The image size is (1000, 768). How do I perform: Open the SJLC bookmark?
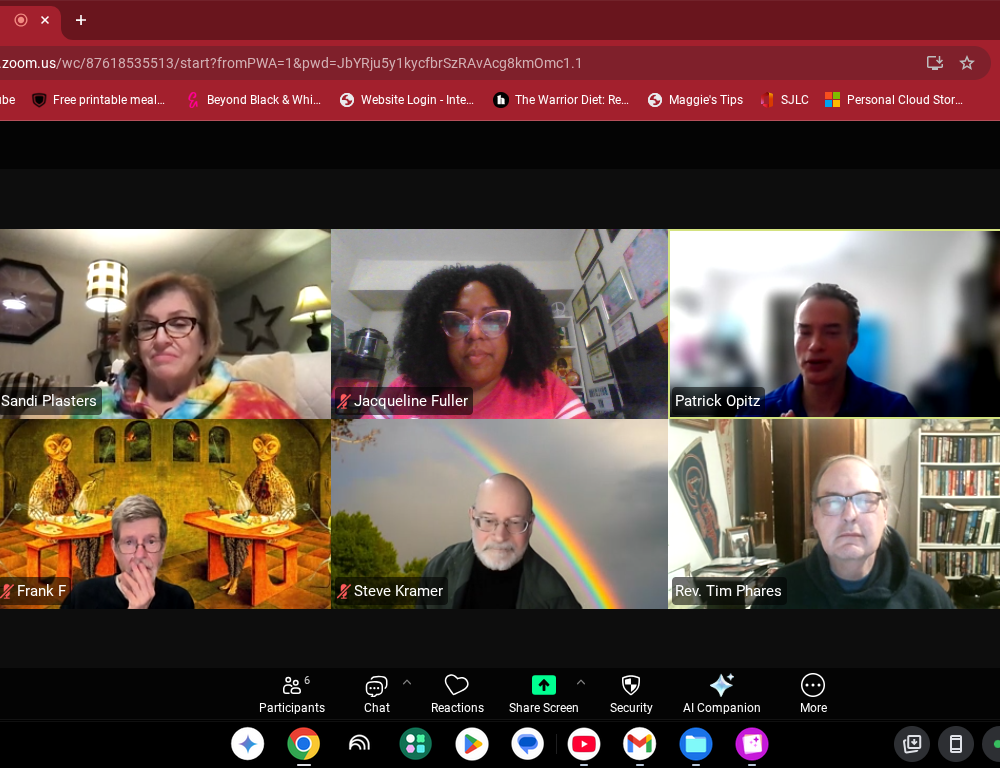(x=784, y=100)
